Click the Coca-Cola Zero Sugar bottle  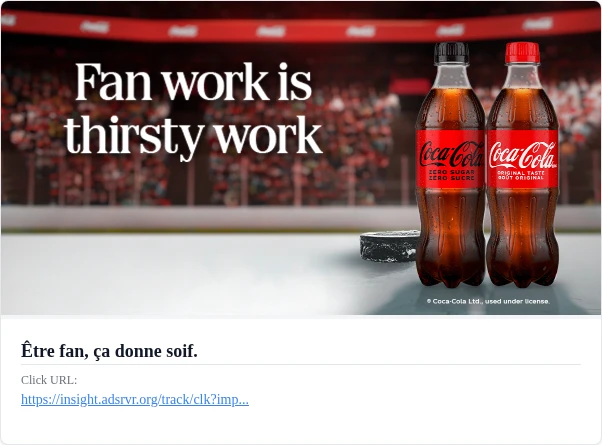[x=450, y=164]
